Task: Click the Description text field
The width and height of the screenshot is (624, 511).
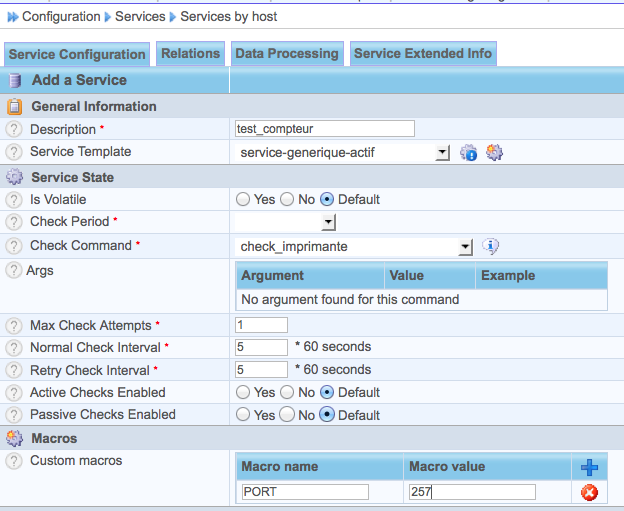Action: 324,129
